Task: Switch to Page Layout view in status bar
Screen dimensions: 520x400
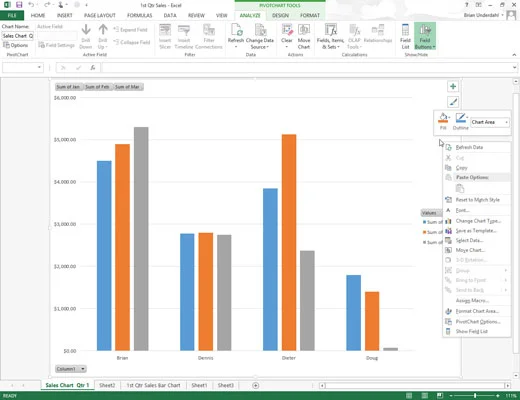Action: pos(424,396)
